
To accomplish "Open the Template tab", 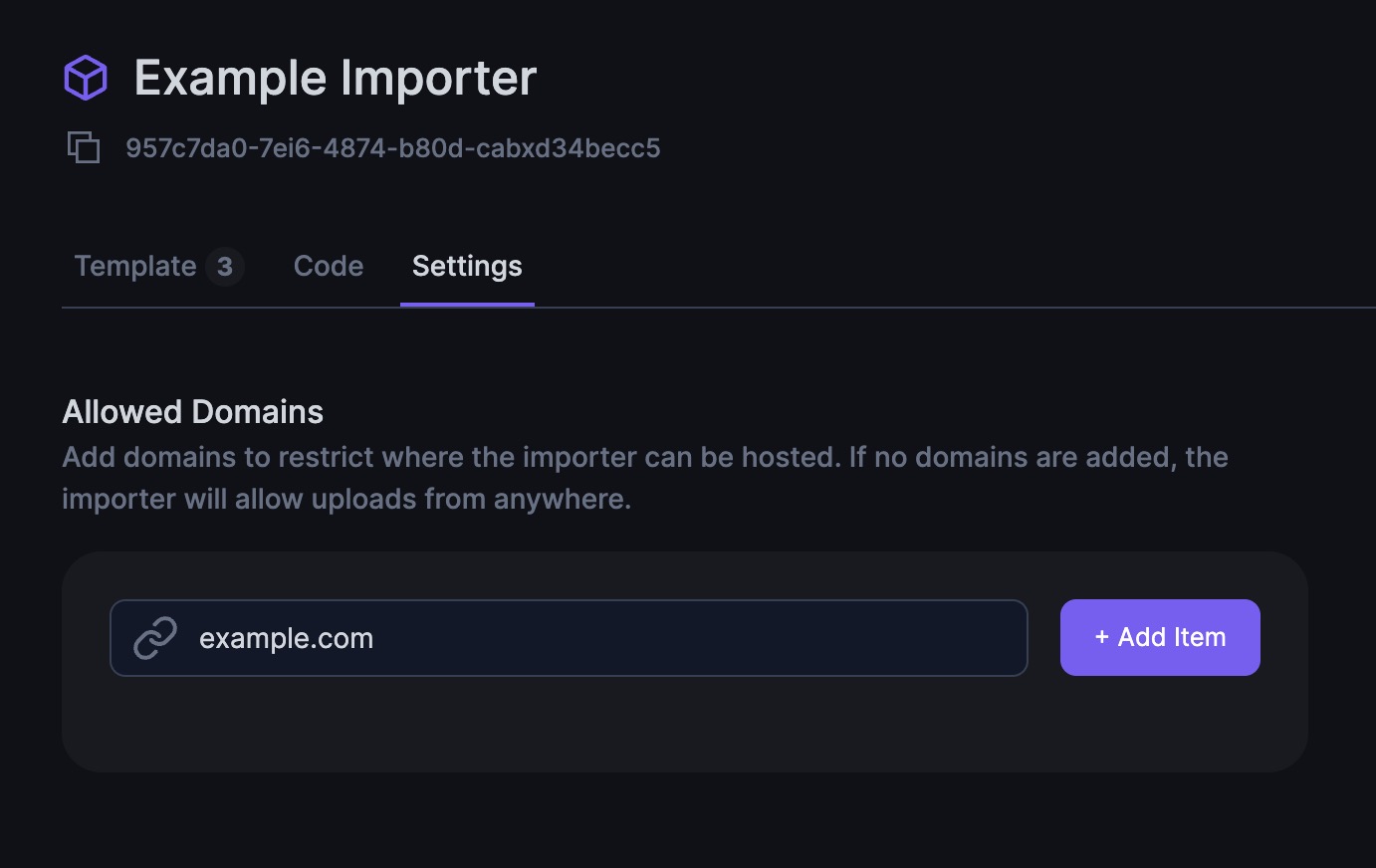I will pyautogui.click(x=135, y=266).
